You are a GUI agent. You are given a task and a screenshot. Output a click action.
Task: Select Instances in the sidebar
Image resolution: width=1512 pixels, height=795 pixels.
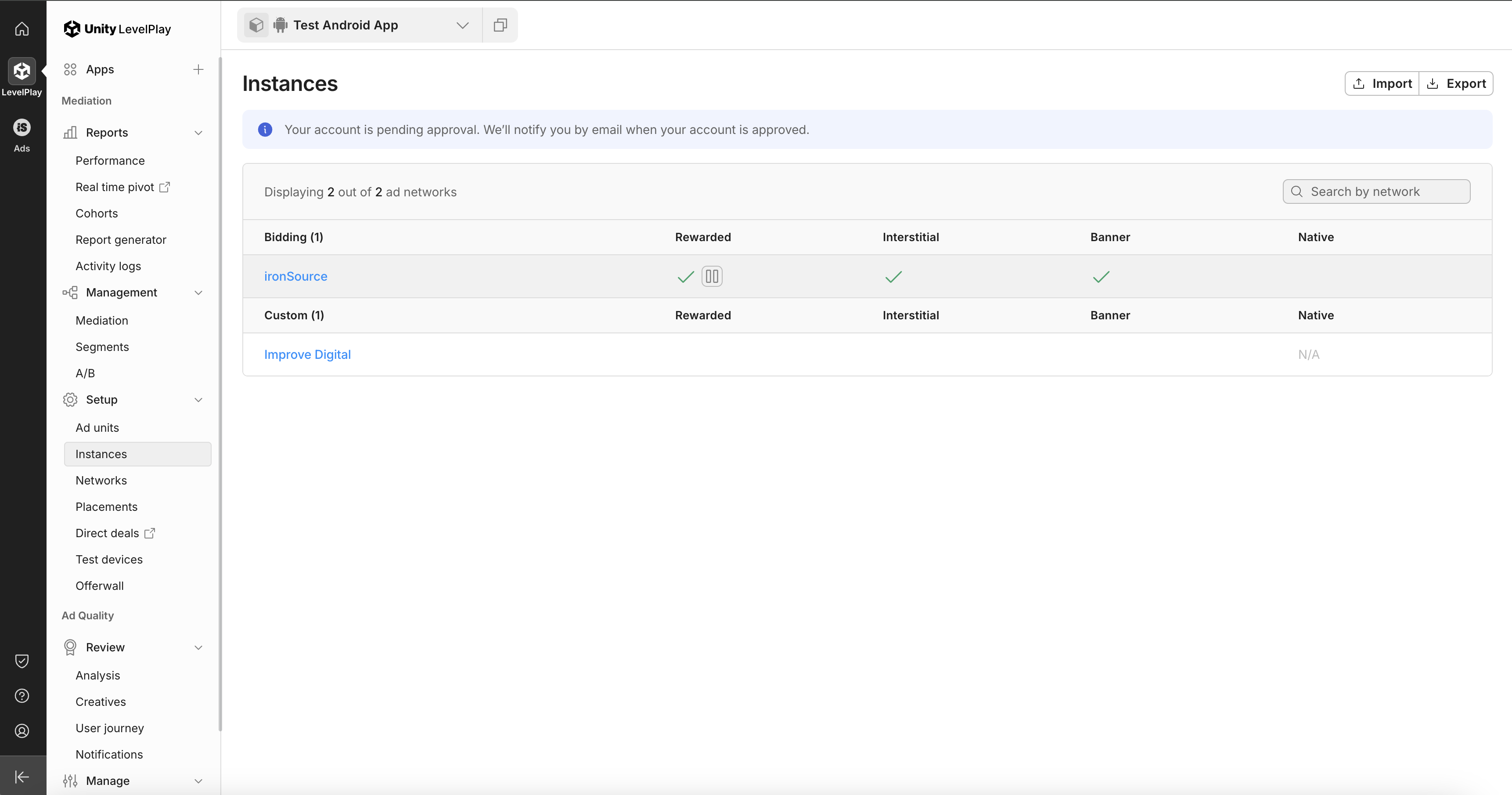click(137, 455)
